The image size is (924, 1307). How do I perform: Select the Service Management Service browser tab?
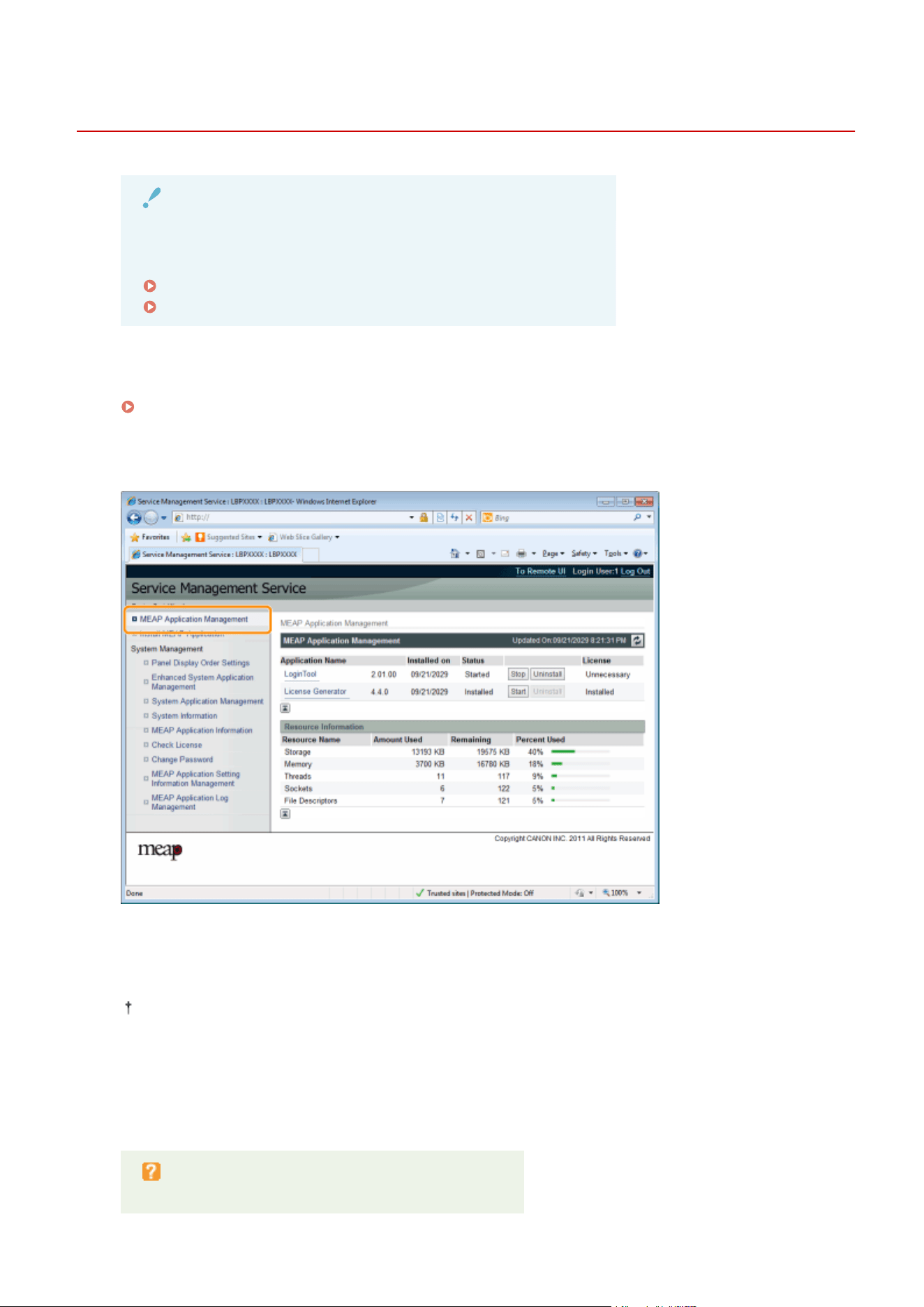[215, 554]
